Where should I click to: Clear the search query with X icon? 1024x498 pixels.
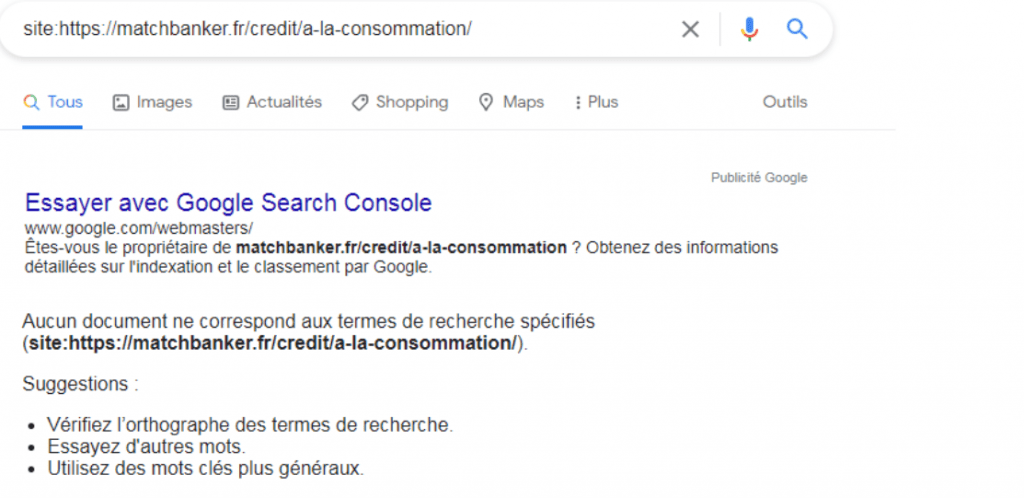(x=690, y=29)
